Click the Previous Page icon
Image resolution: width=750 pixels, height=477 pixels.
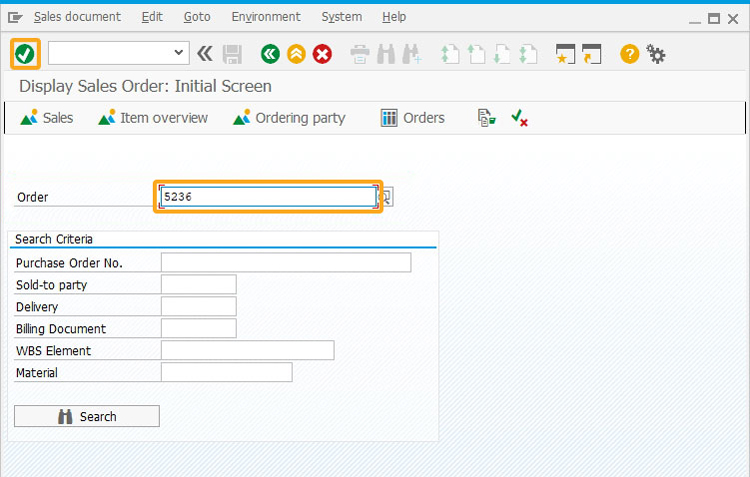[x=476, y=54]
